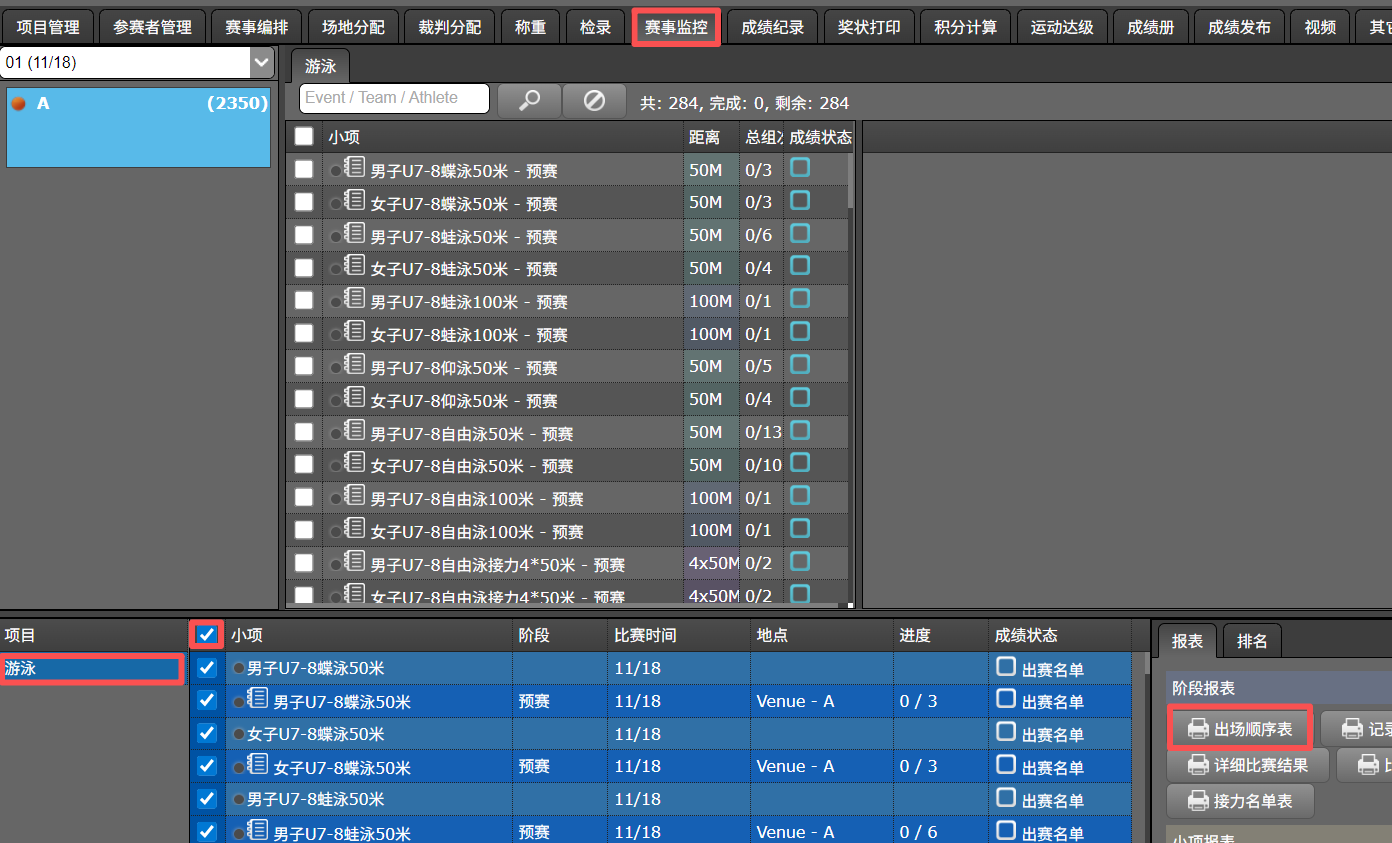This screenshot has width=1392, height=843.
Task: Open the 出场顺序表 print report
Action: (1240, 728)
